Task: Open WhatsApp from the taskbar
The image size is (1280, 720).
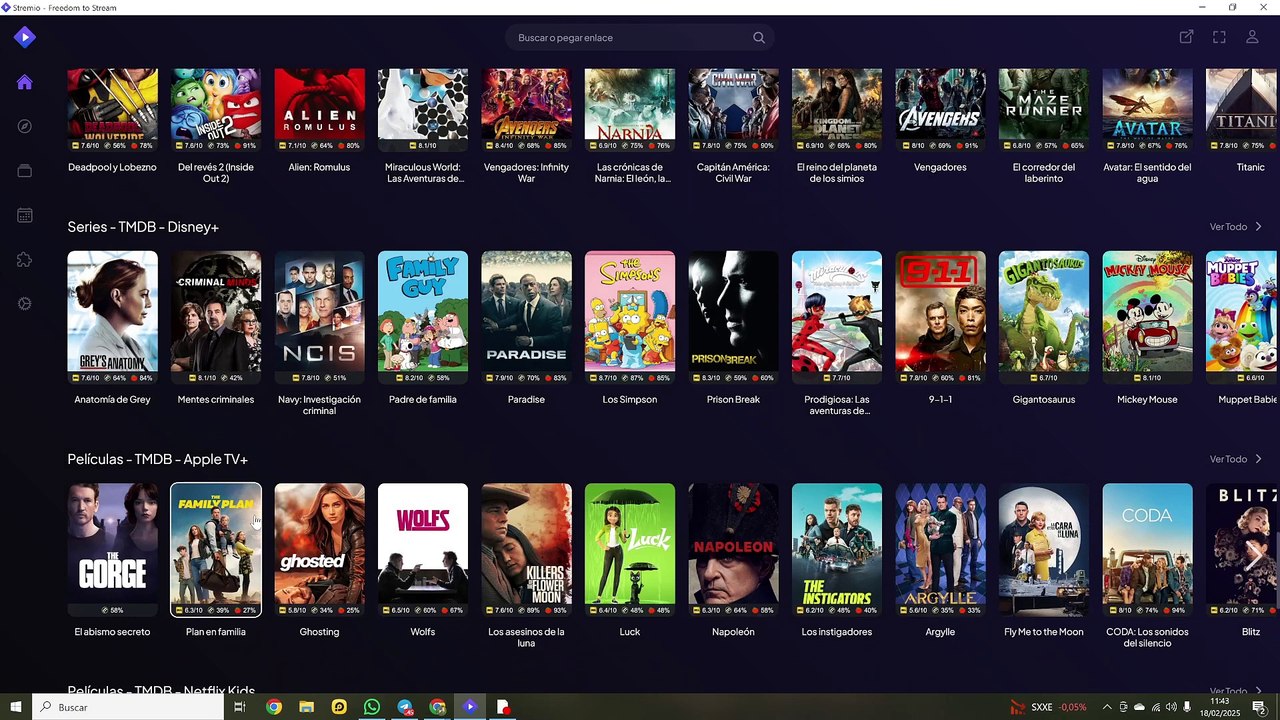Action: click(372, 707)
